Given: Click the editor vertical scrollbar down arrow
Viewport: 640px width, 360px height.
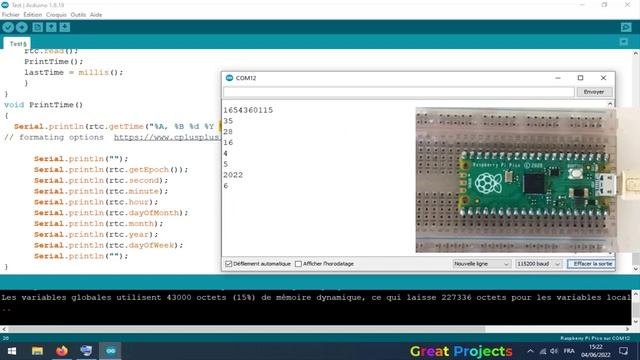Looking at the screenshot, I should click(636, 269).
